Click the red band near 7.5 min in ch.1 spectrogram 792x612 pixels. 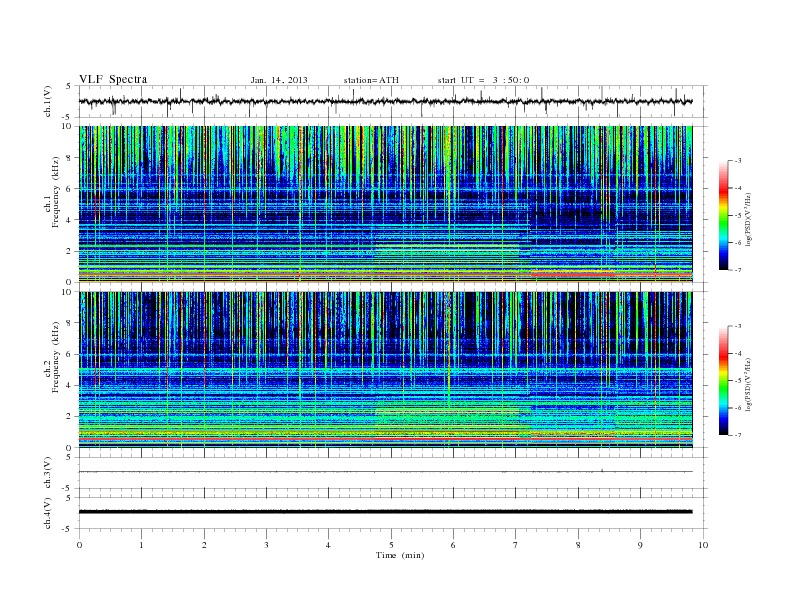(573, 274)
